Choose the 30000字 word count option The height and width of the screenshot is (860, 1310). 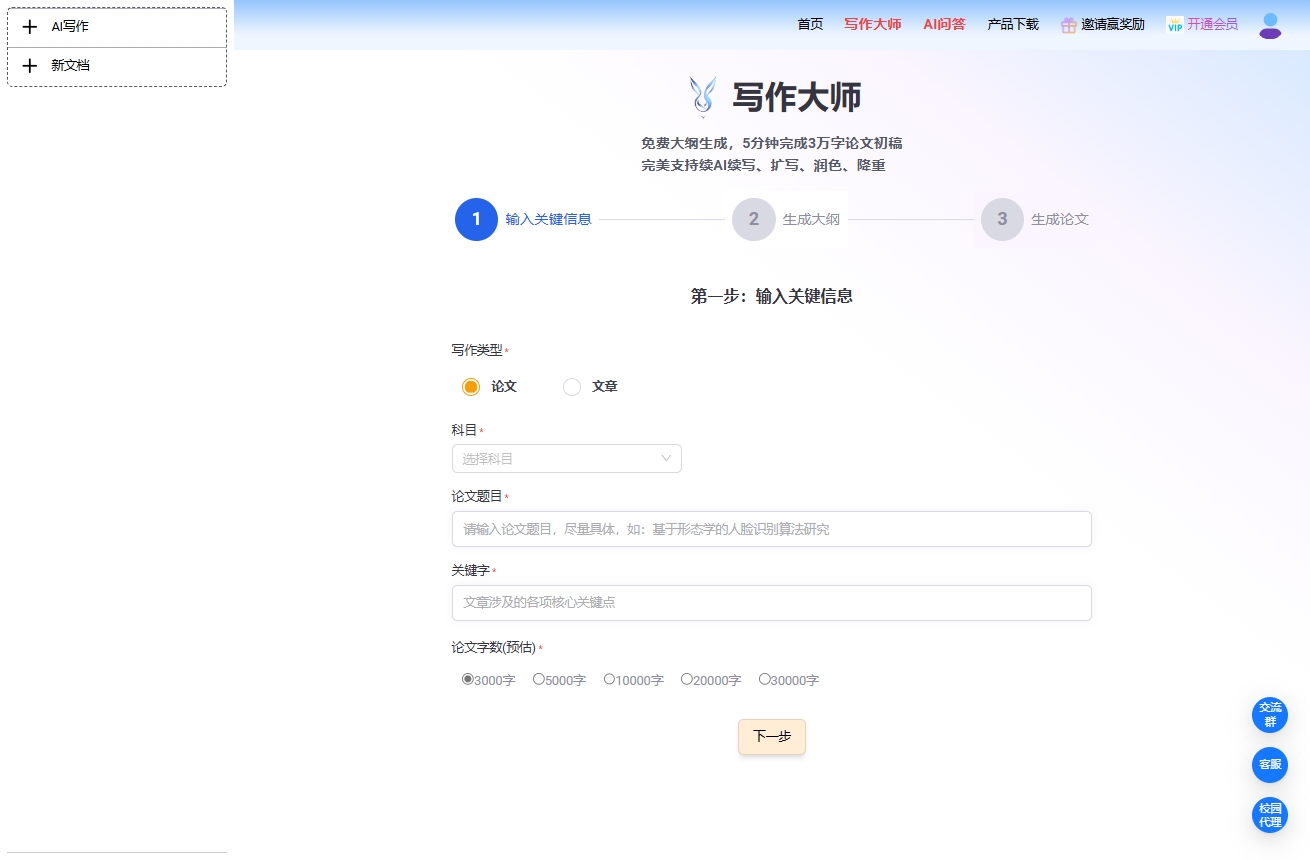(765, 679)
